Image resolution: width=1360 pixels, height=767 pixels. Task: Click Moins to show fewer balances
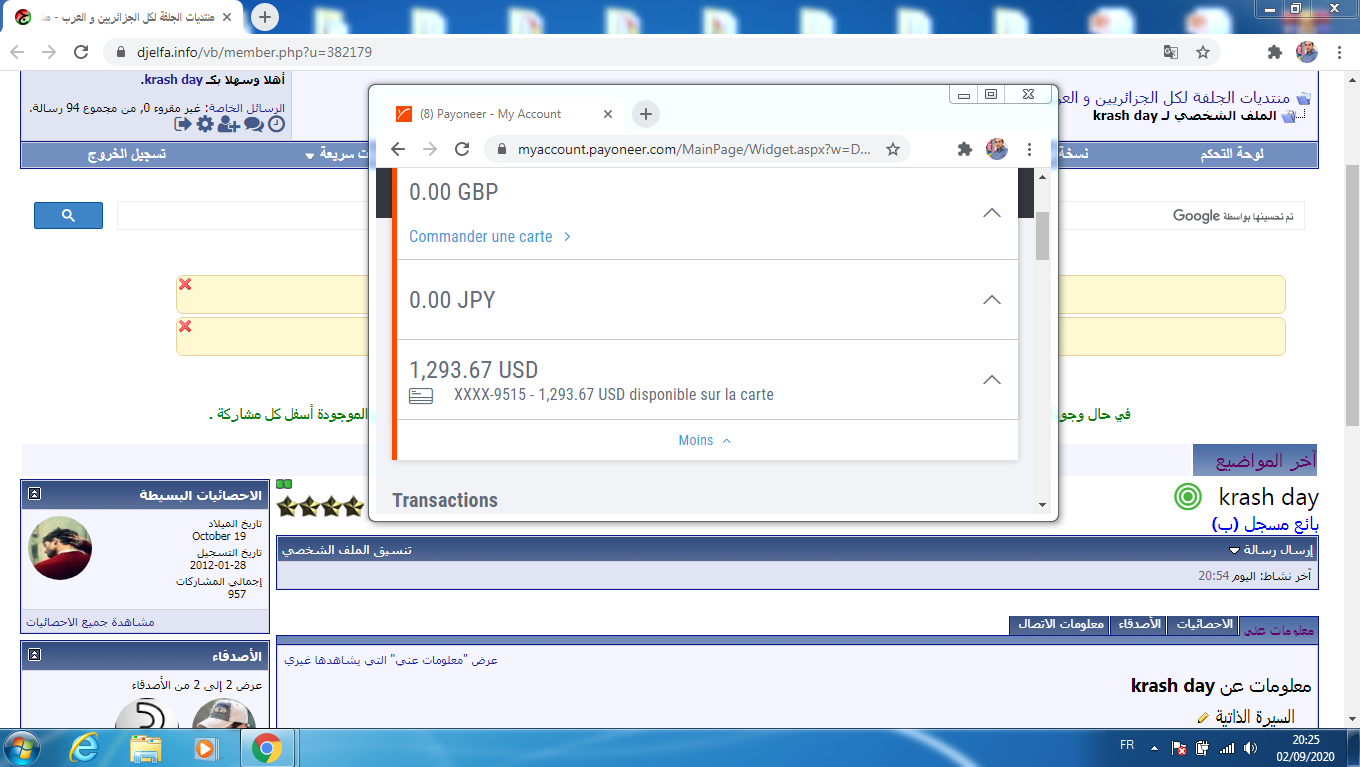click(704, 440)
